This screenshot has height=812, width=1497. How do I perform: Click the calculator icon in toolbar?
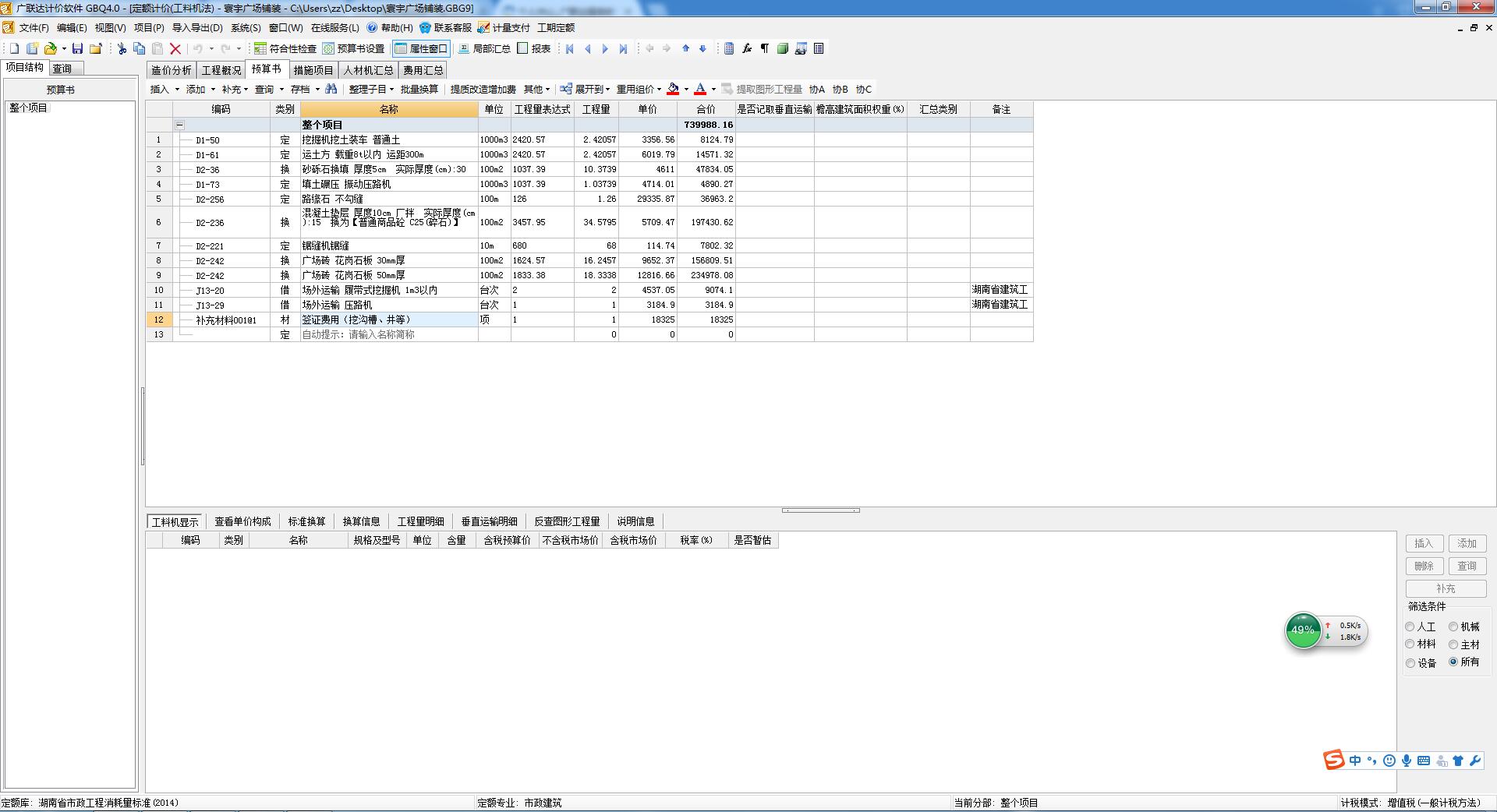click(x=729, y=48)
